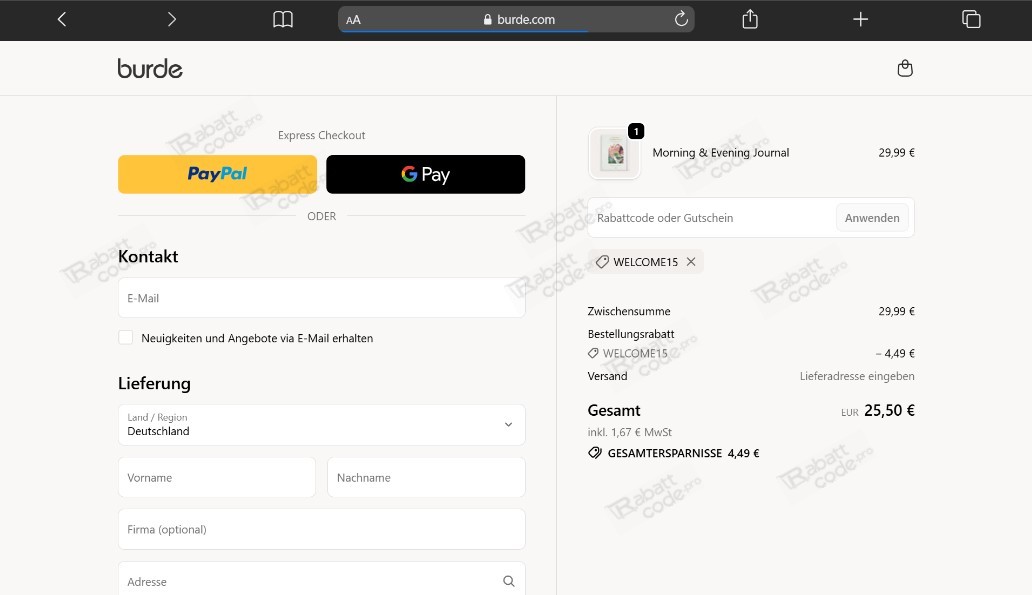Click the Express Checkout label
The width and height of the screenshot is (1032, 595).
(321, 135)
